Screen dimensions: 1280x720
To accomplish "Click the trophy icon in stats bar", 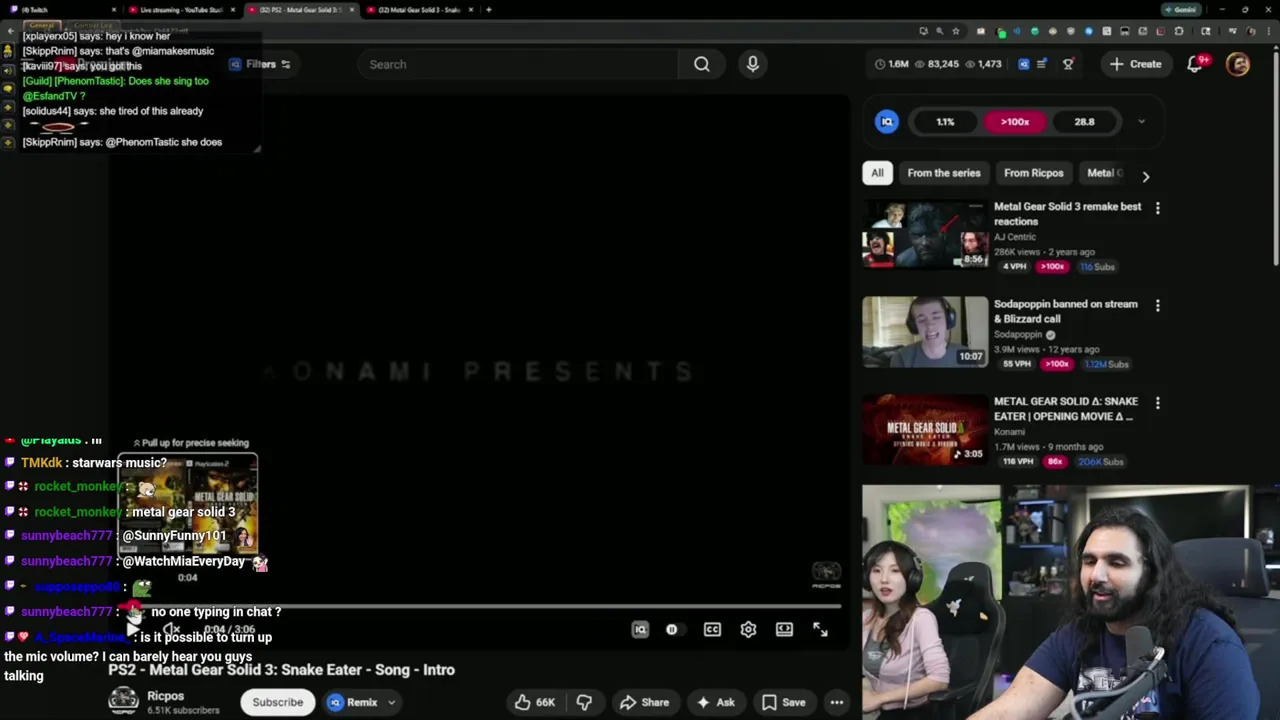I will [x=1068, y=64].
